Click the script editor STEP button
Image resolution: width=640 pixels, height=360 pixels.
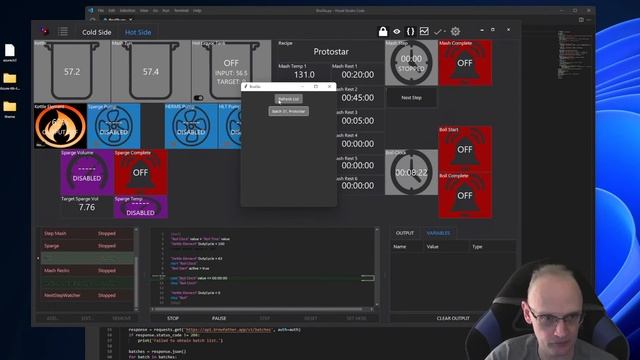point(265,318)
